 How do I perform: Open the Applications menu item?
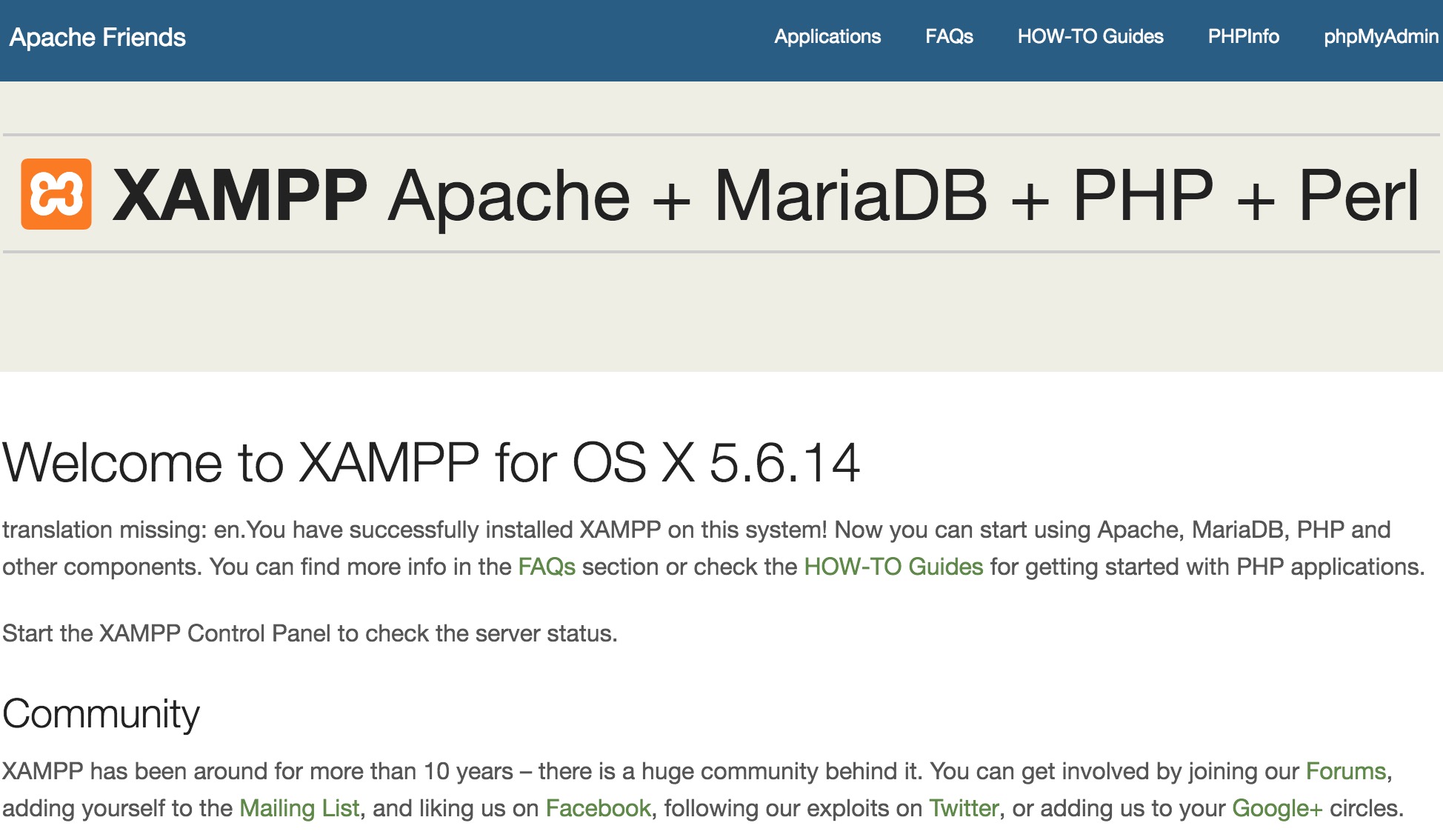click(827, 36)
